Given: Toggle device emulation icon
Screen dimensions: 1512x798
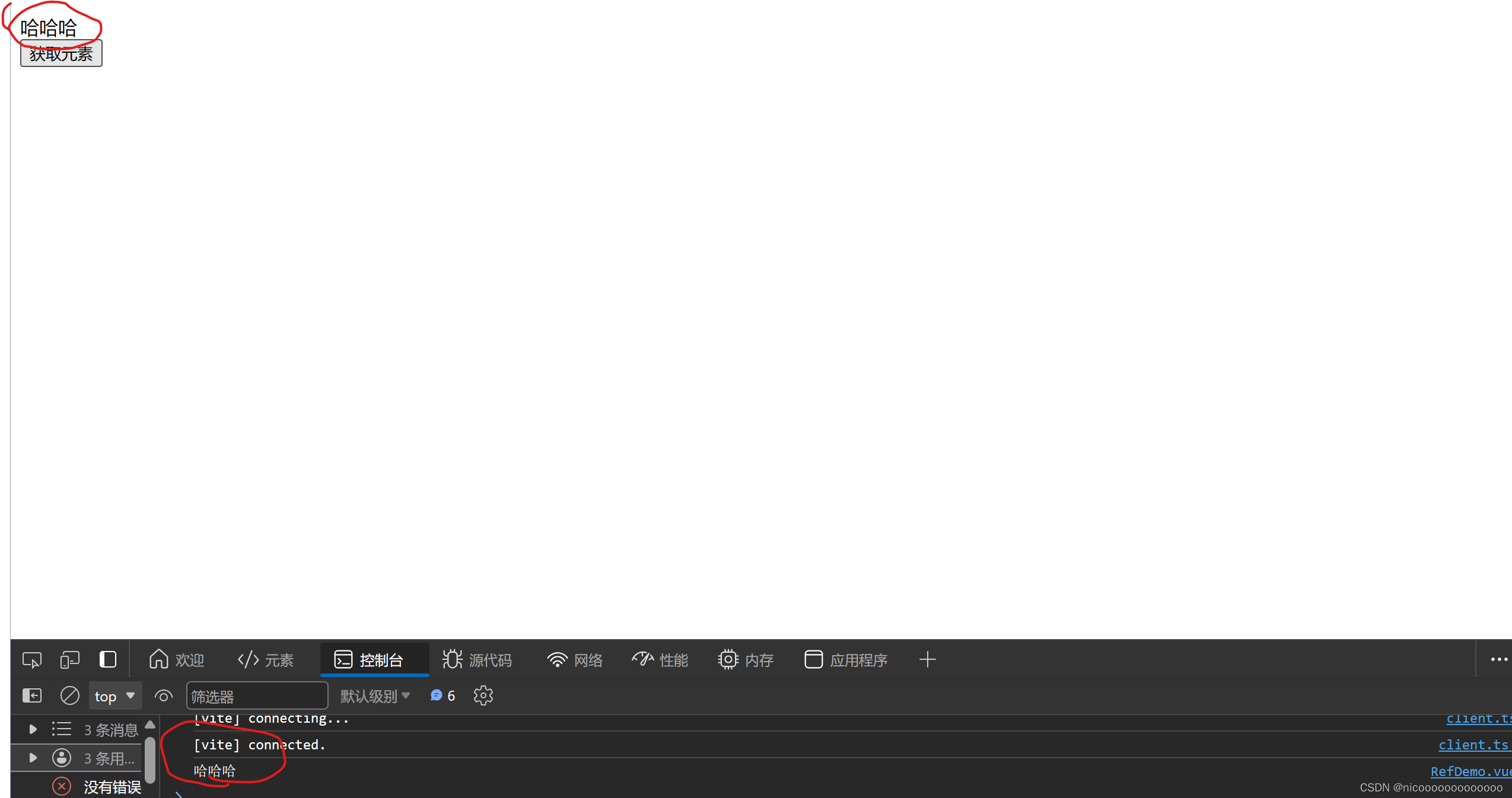Looking at the screenshot, I should 69,660.
